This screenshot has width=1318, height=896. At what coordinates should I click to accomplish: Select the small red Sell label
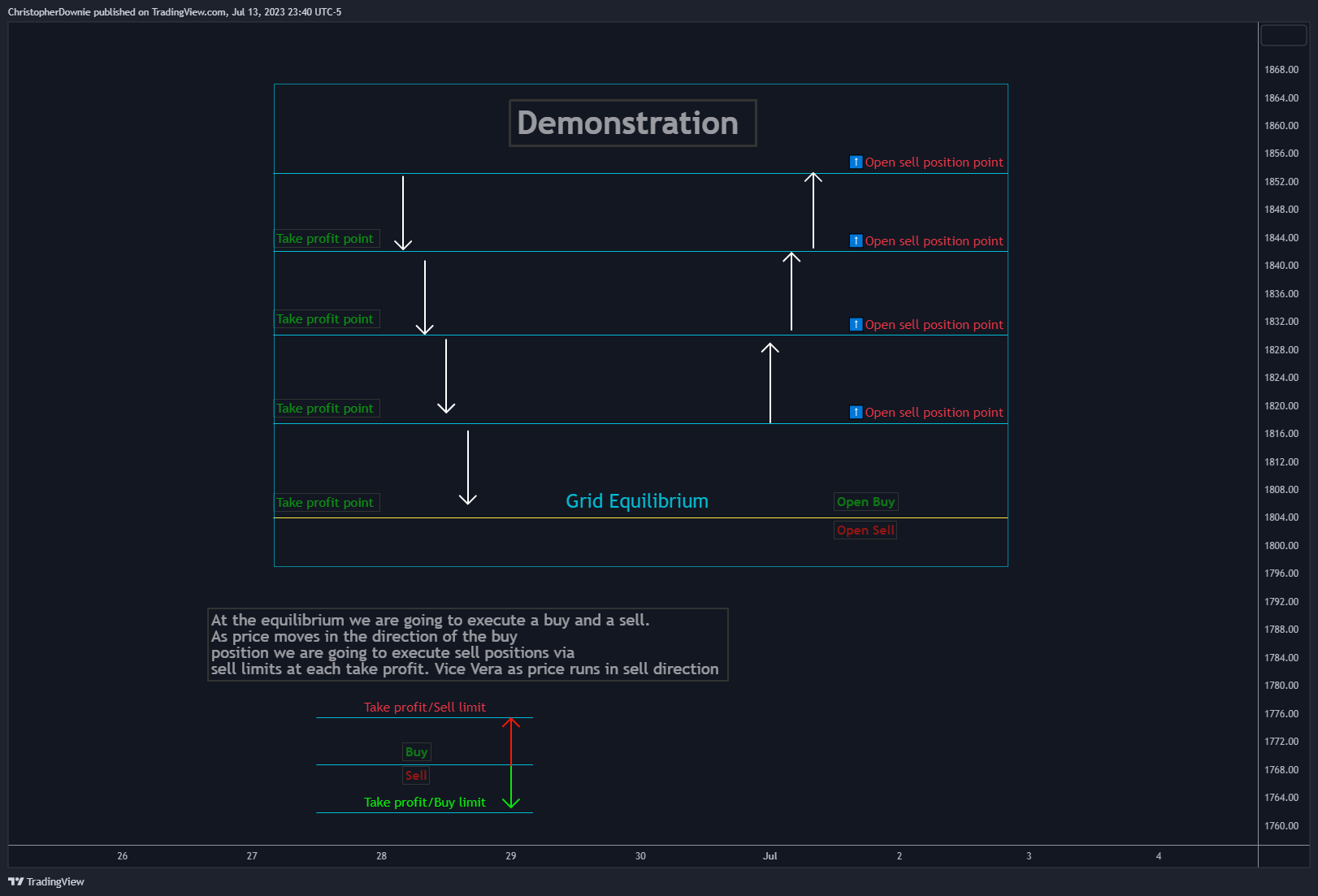(x=416, y=776)
